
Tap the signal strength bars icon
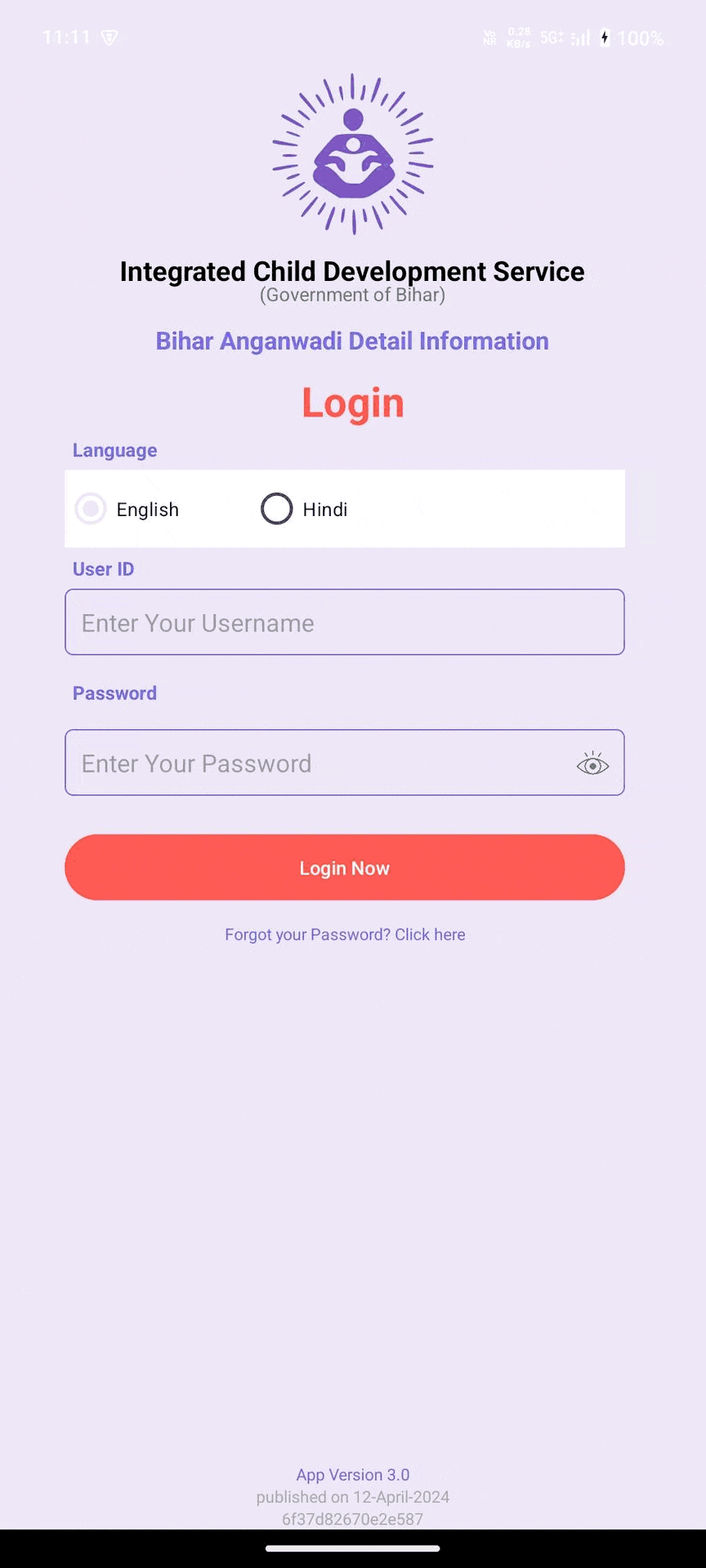(x=580, y=38)
